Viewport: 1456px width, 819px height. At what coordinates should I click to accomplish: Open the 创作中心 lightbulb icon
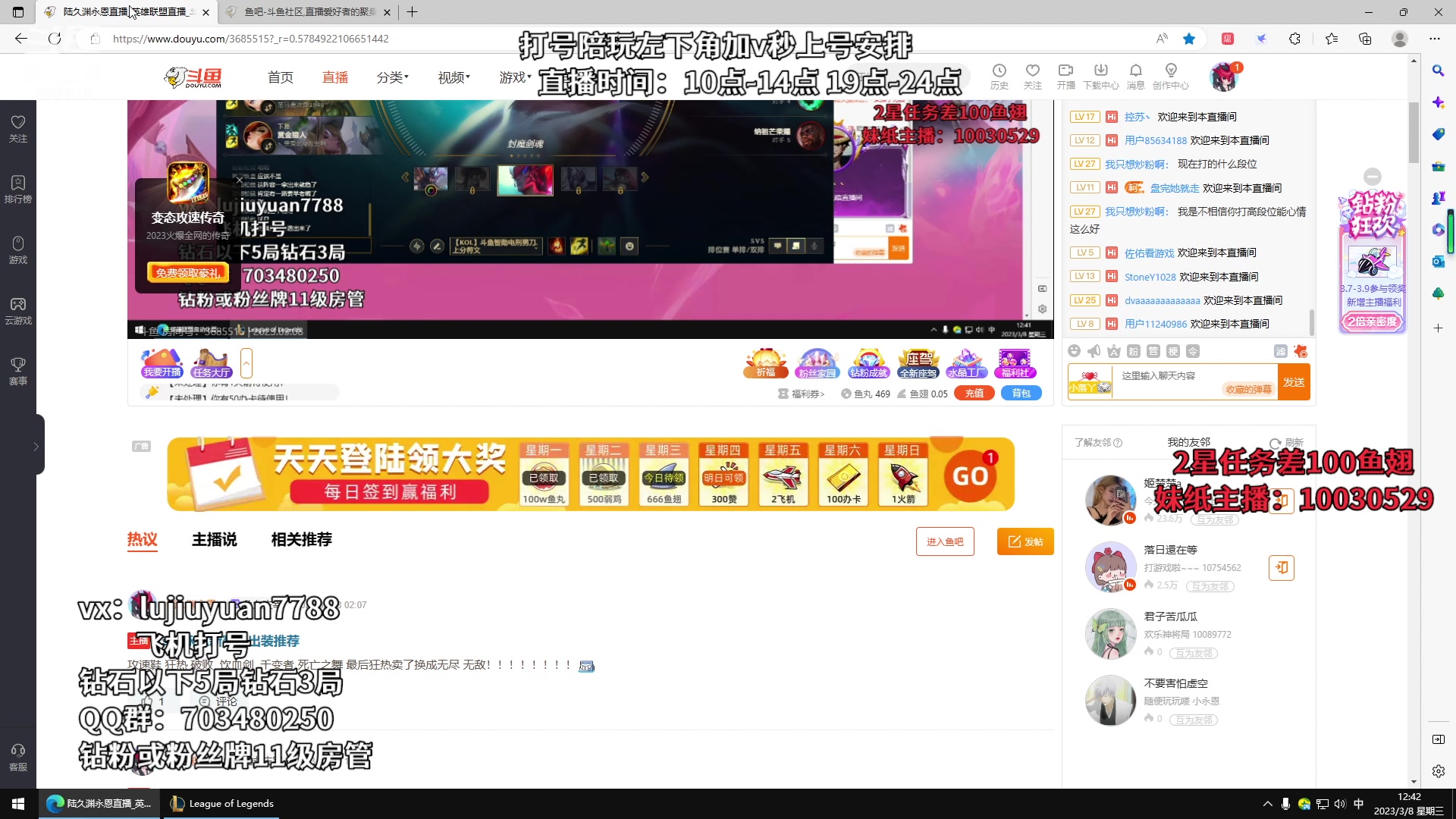coord(1170,77)
